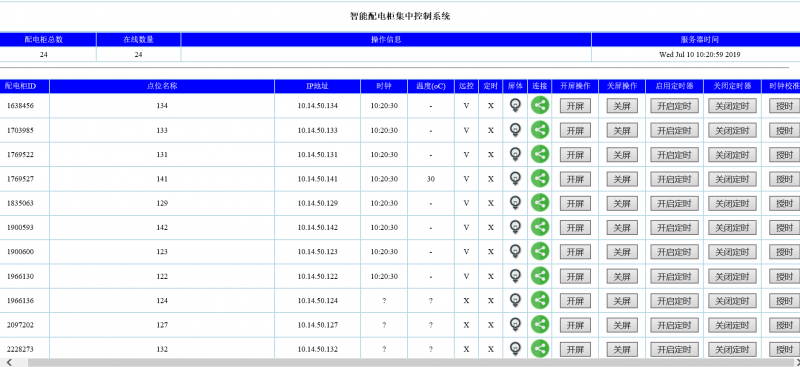Click 授时 button for cabinet 124

(785, 301)
